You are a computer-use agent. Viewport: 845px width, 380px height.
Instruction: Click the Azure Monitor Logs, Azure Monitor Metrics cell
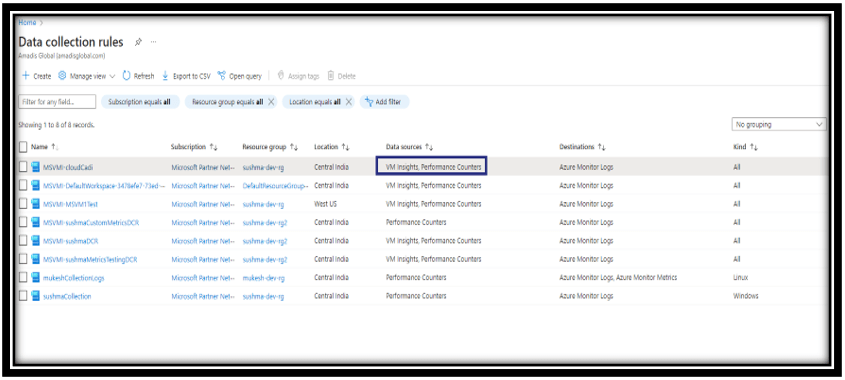tap(618, 278)
